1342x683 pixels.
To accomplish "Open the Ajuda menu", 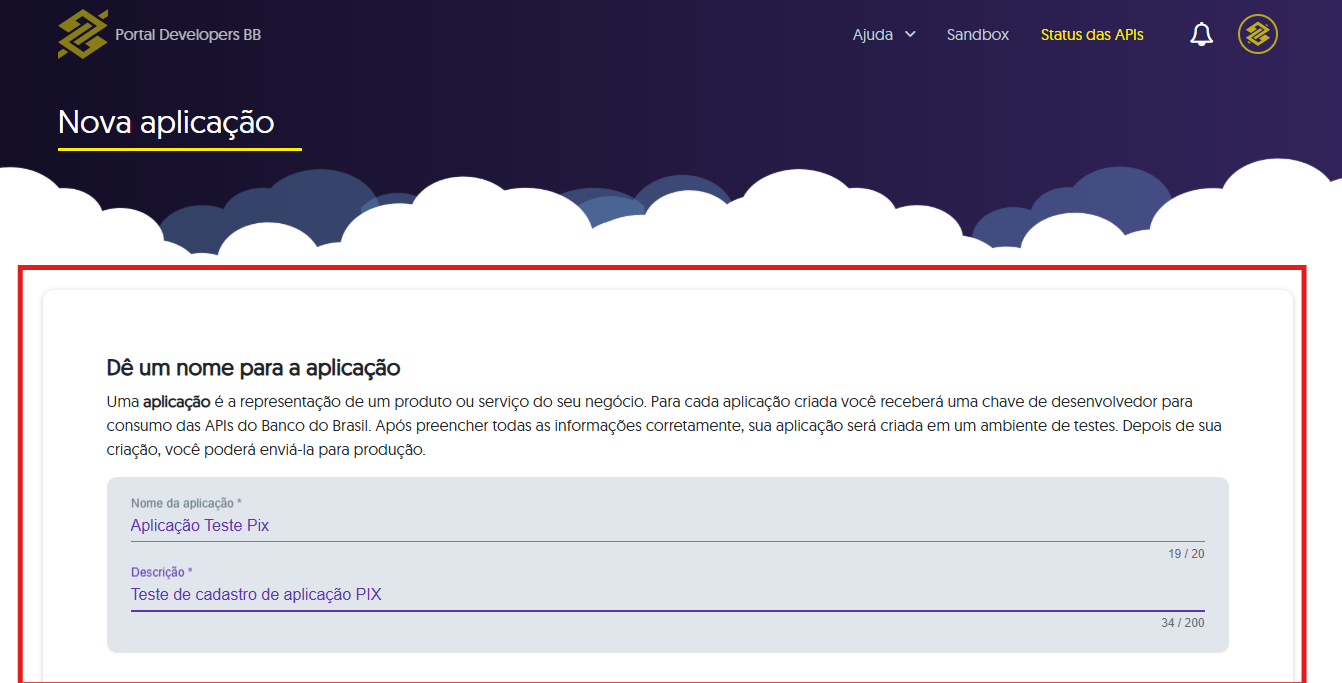I will click(873, 35).
